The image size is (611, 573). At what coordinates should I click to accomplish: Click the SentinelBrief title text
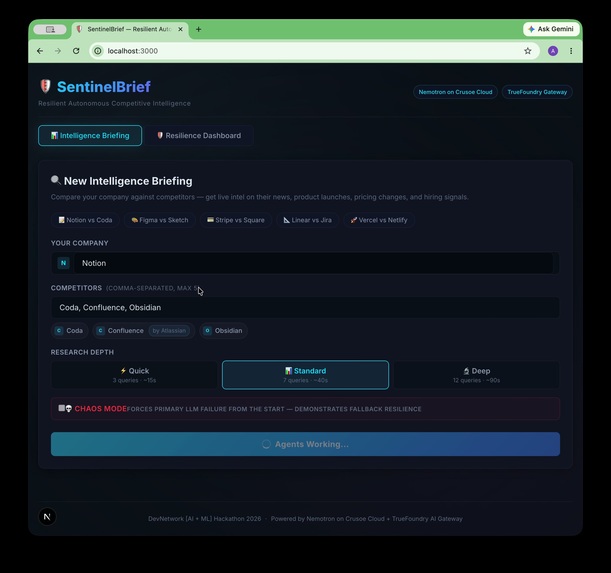104,87
